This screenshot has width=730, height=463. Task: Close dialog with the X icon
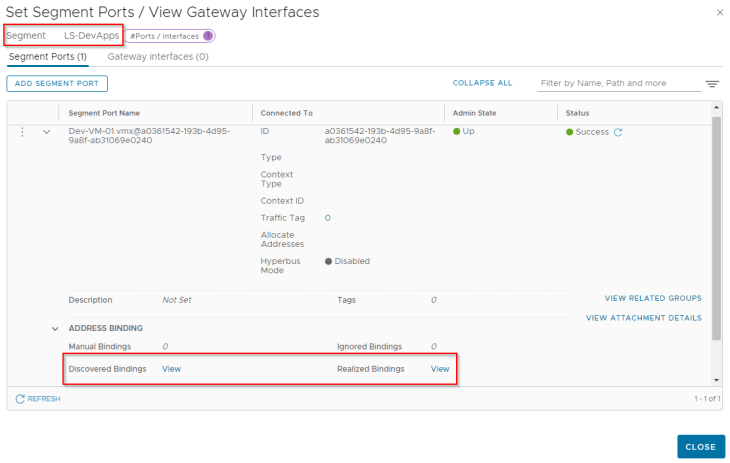[x=720, y=13]
